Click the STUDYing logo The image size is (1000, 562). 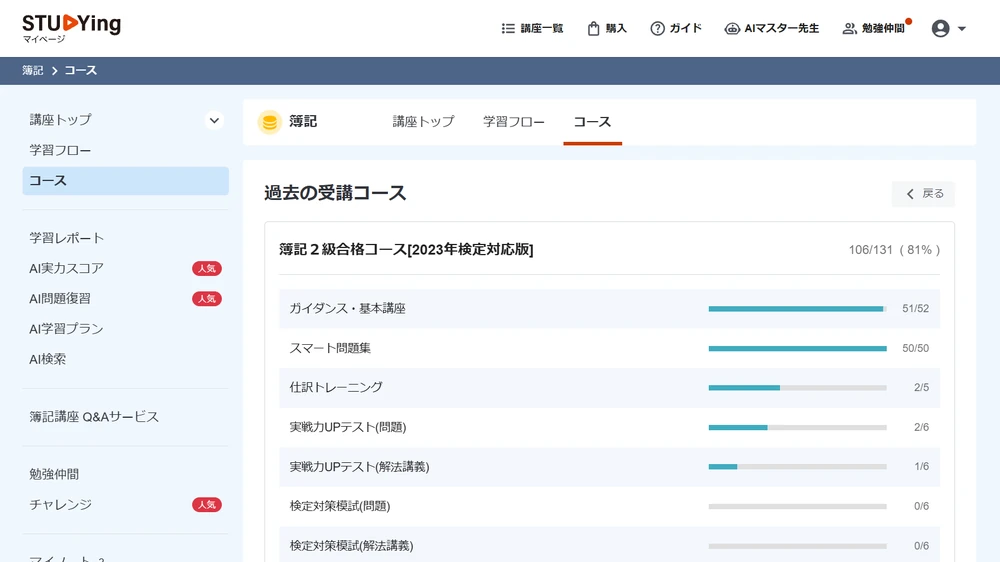(71, 24)
